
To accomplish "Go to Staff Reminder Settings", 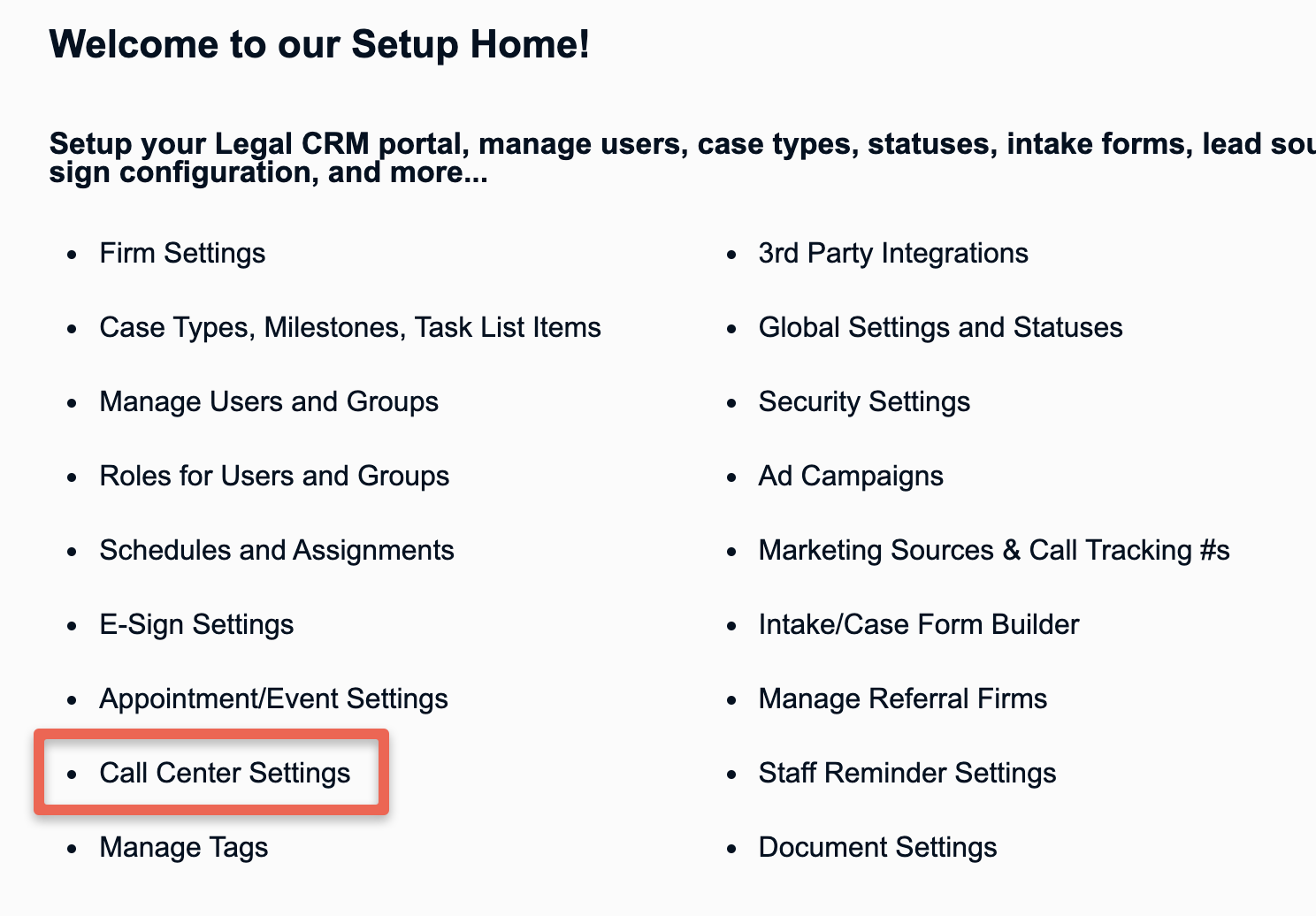I will pyautogui.click(x=907, y=774).
